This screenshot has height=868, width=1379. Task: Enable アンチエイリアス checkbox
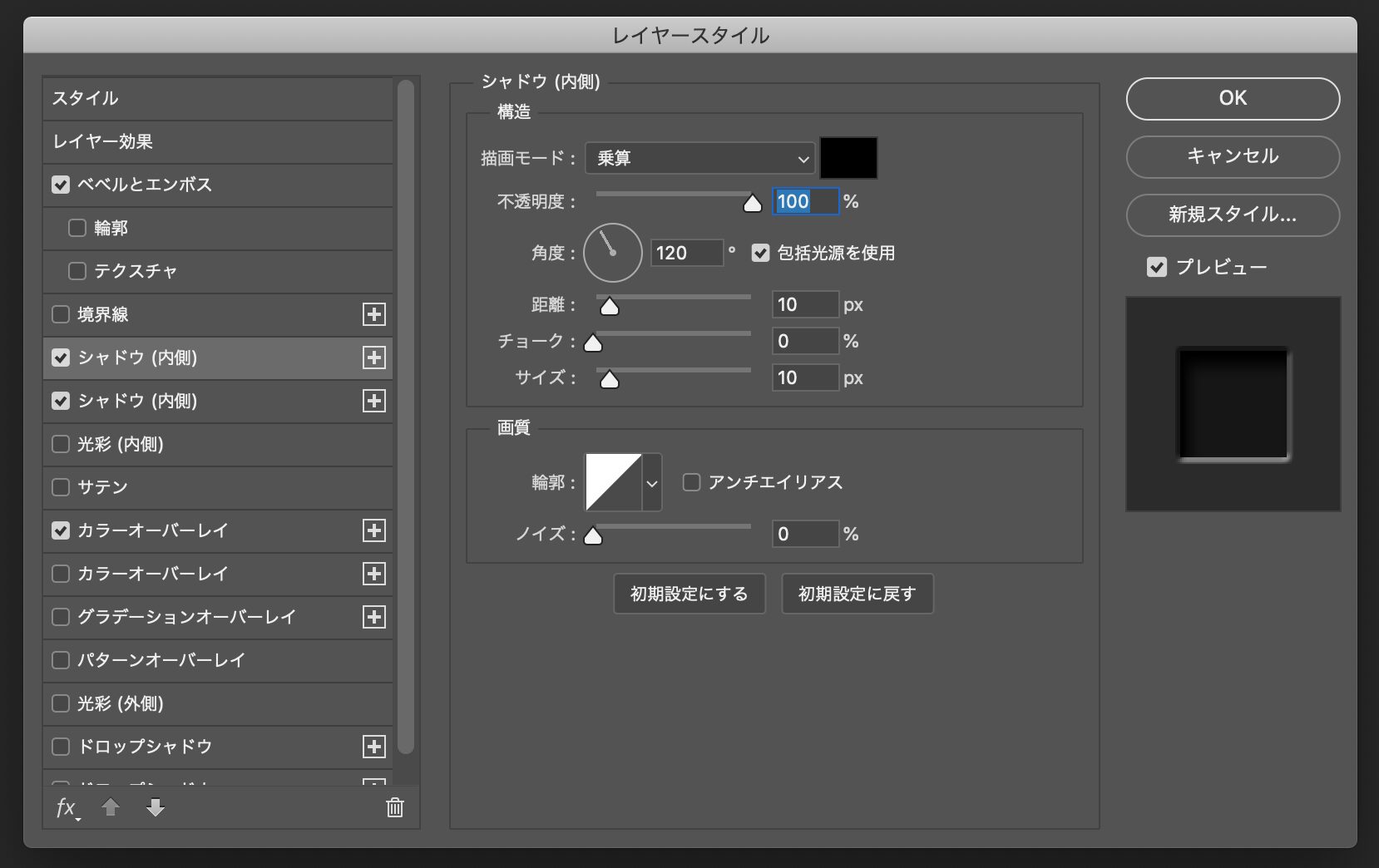pos(691,482)
